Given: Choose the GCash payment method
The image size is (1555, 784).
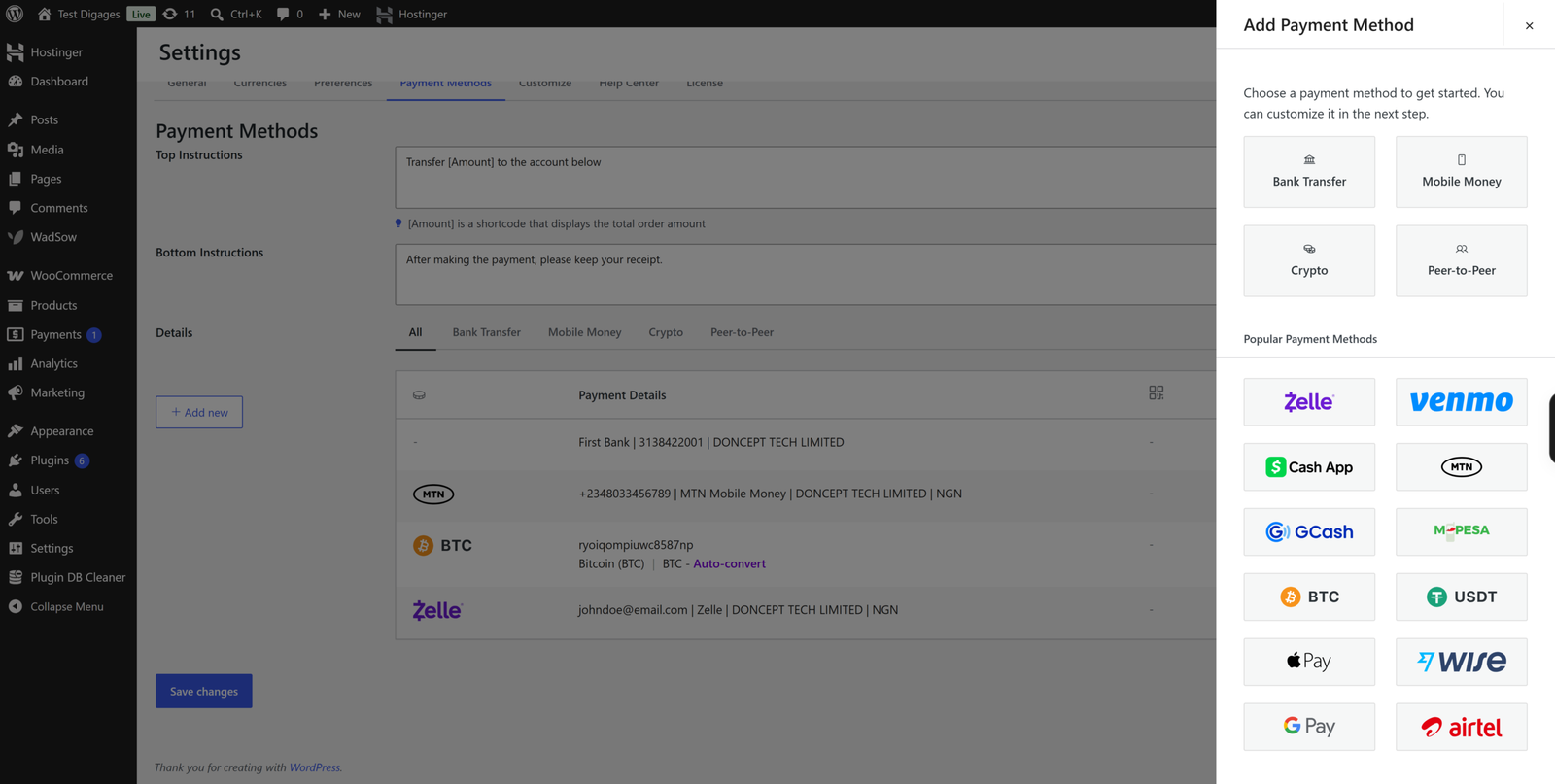Looking at the screenshot, I should pos(1309,532).
